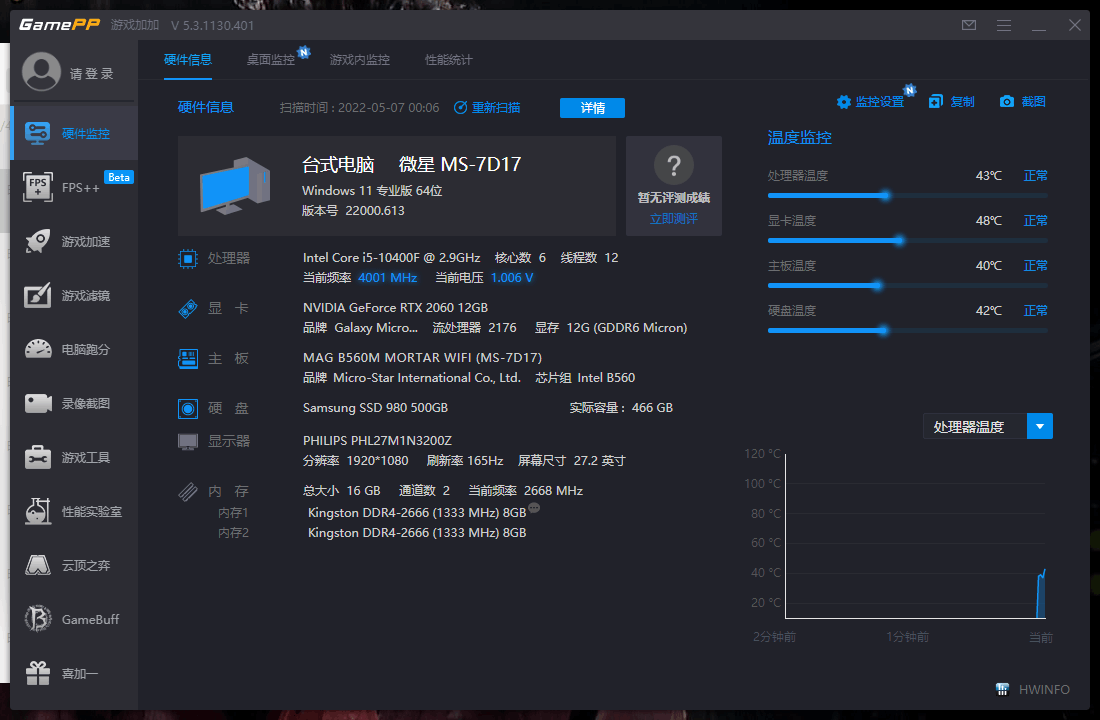1100x720 pixels.
Task: Click the 监控设置 gear icon
Action: (844, 102)
